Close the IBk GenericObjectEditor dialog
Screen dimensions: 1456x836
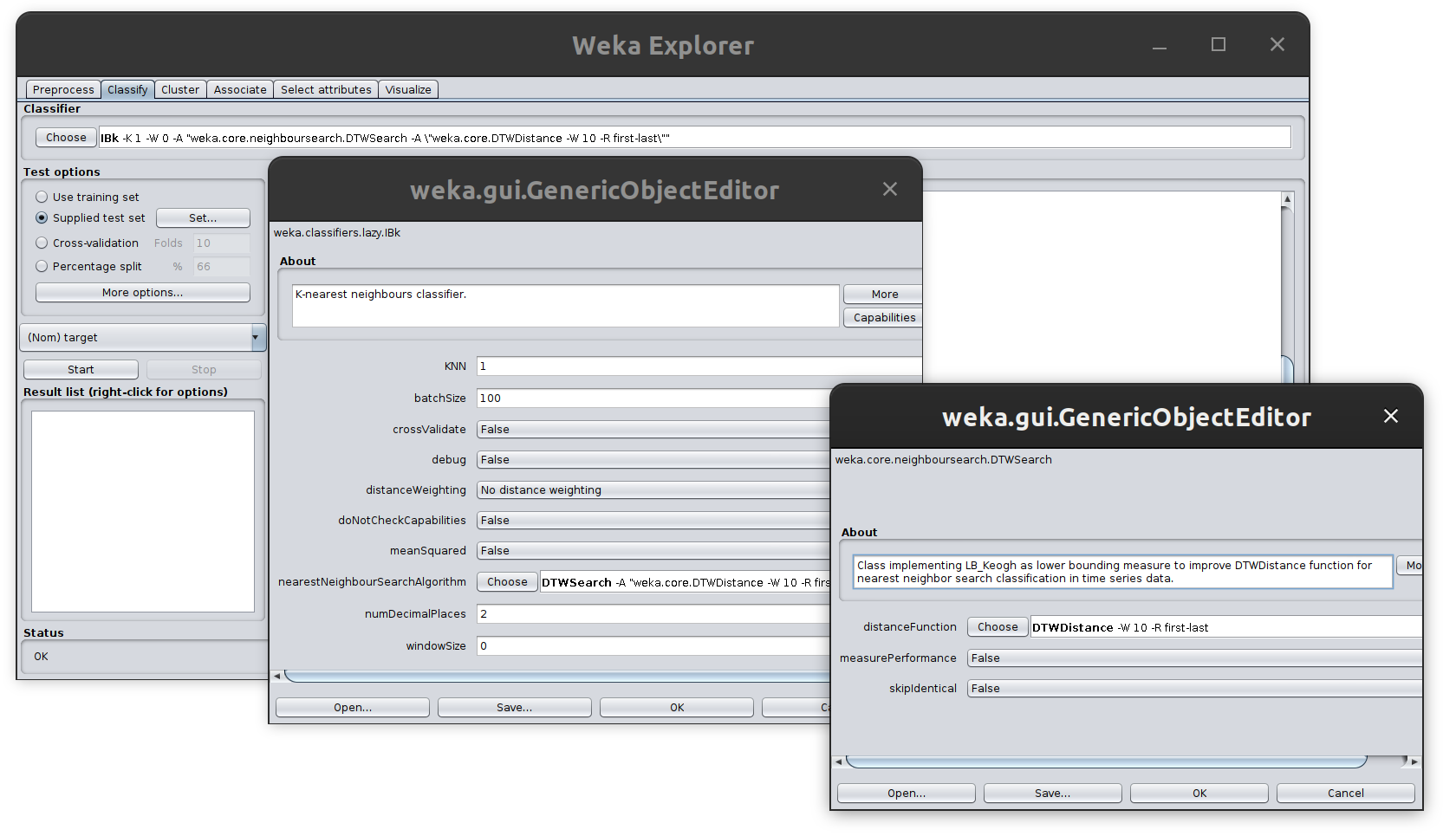click(x=890, y=189)
